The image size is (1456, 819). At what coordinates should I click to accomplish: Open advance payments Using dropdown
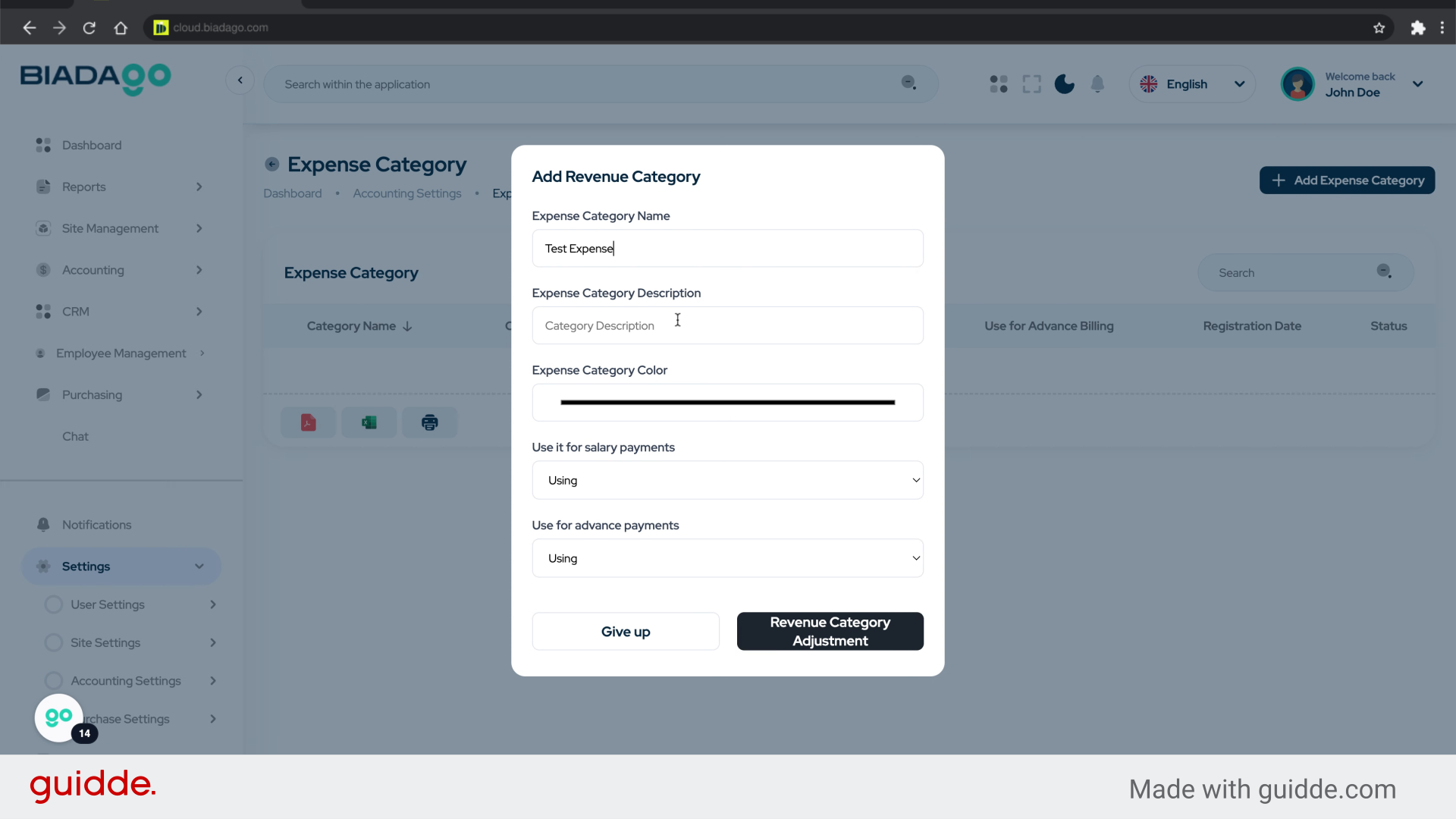click(727, 558)
